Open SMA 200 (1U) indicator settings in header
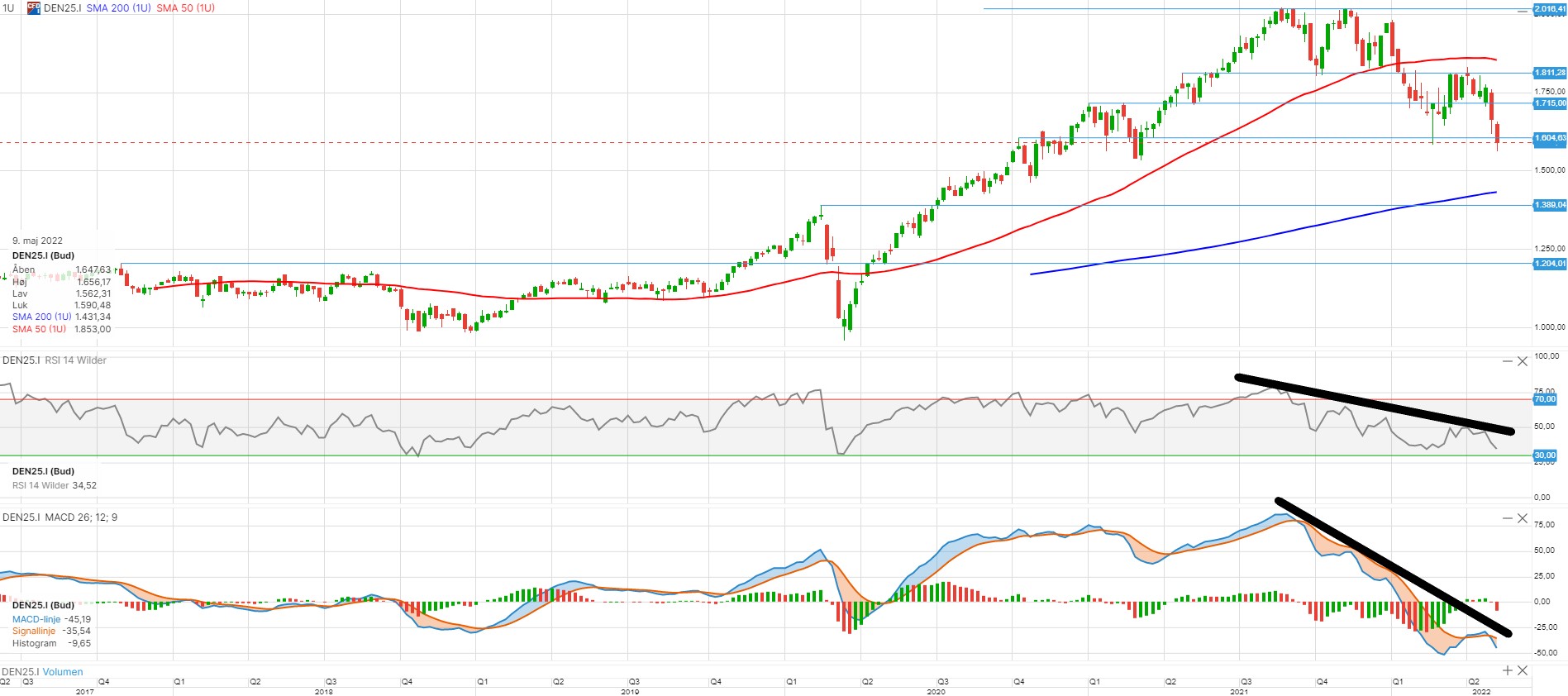Screen dimensions: 1568x696 (x=118, y=8)
